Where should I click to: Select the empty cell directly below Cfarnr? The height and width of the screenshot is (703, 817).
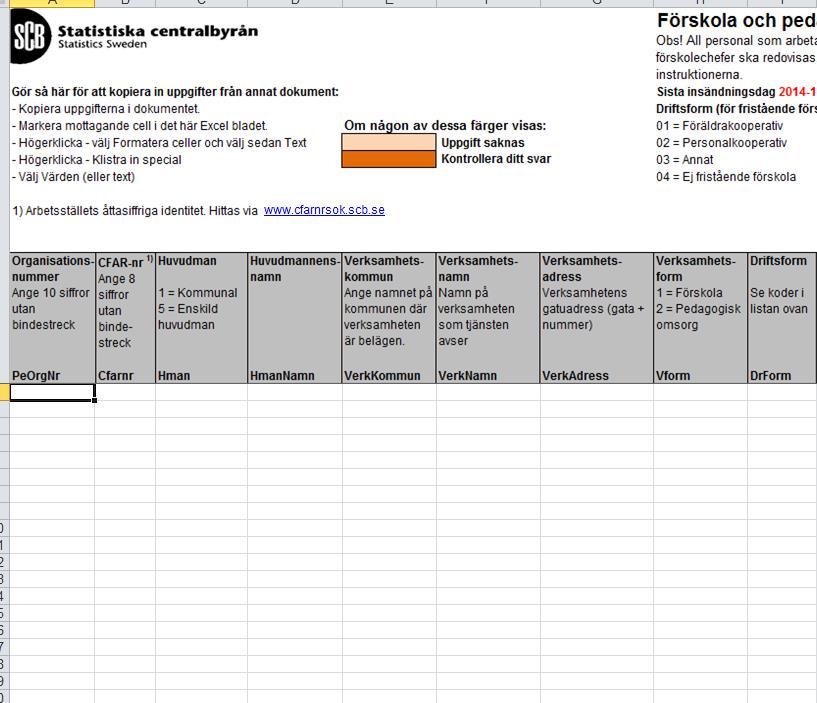click(126, 392)
